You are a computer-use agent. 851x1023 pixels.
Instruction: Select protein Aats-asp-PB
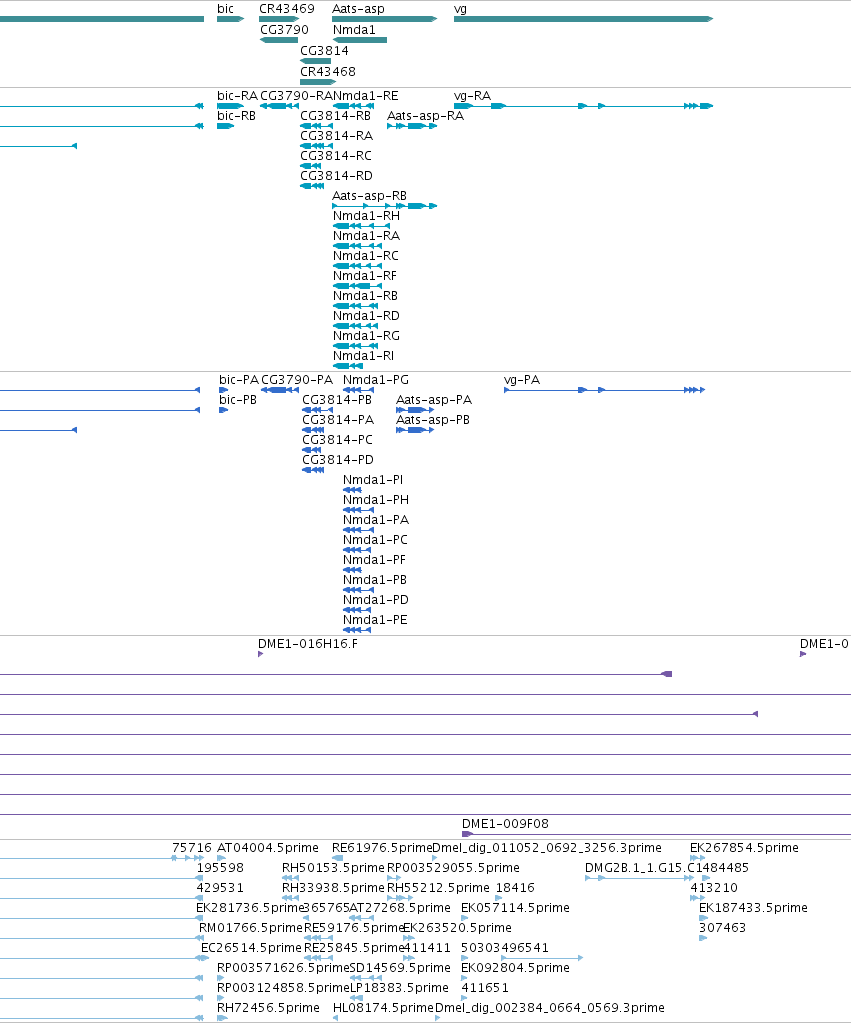click(415, 430)
